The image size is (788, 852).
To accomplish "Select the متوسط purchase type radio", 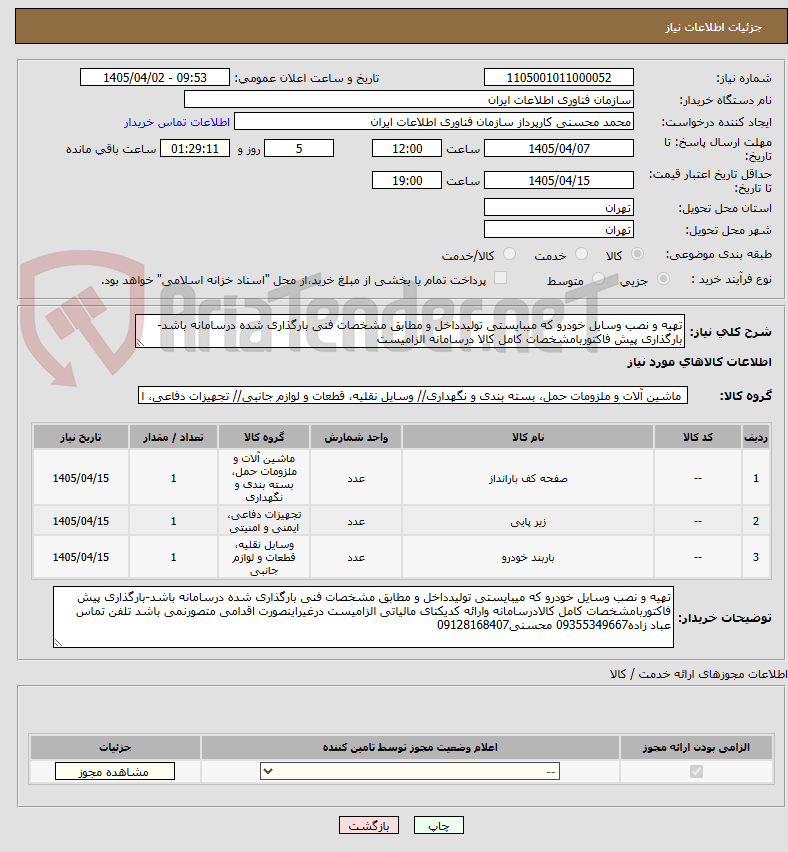I will pyautogui.click(x=598, y=279).
